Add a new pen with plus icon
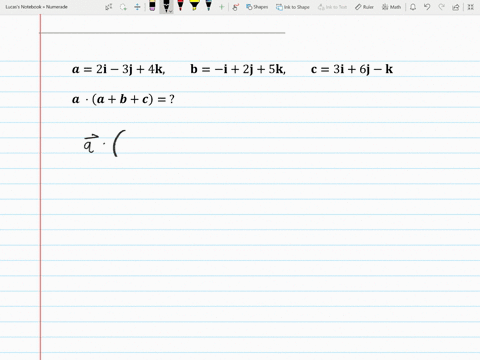The image size is (480, 360). [x=221, y=7]
